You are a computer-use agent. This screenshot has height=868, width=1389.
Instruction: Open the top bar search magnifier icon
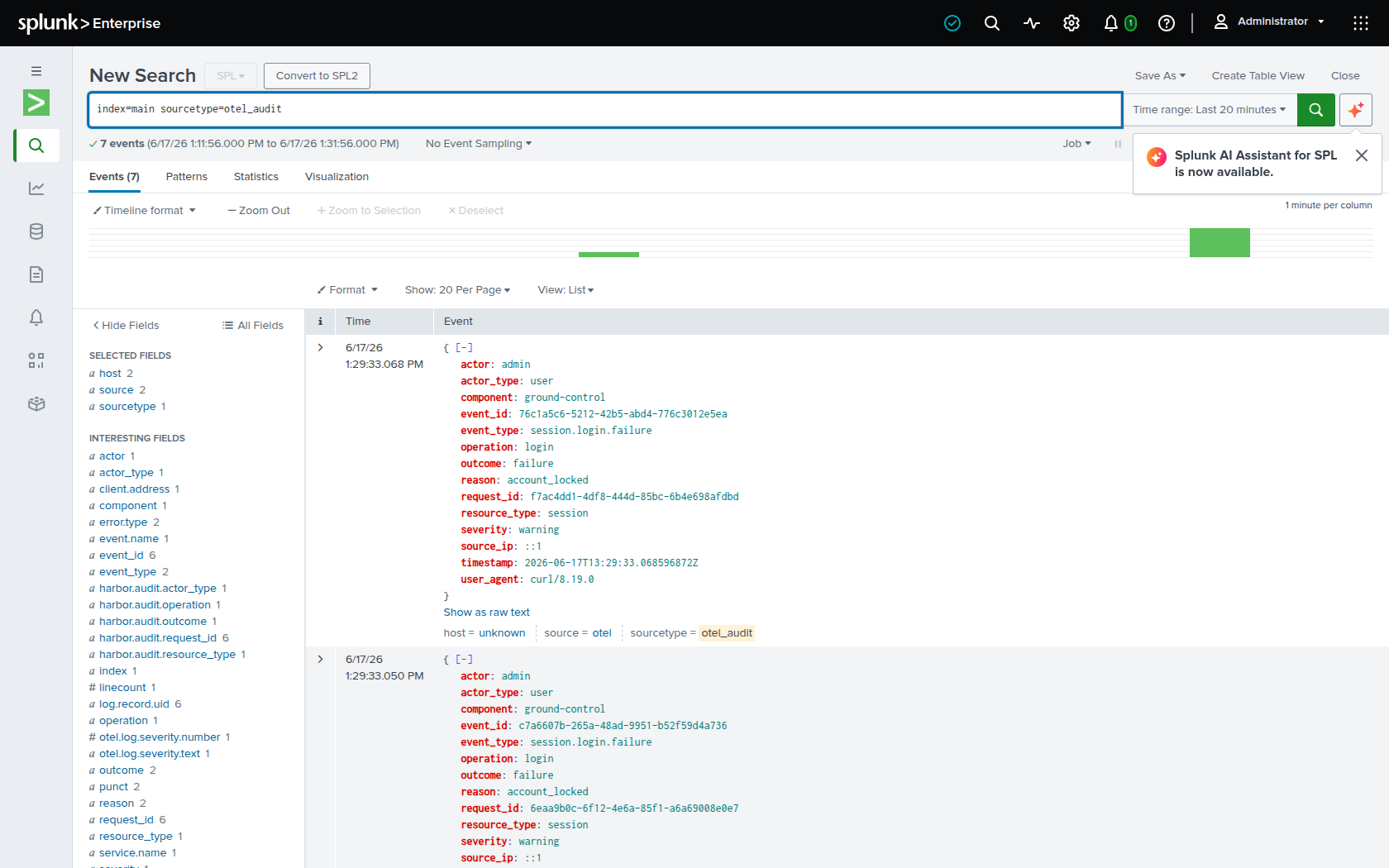992,23
